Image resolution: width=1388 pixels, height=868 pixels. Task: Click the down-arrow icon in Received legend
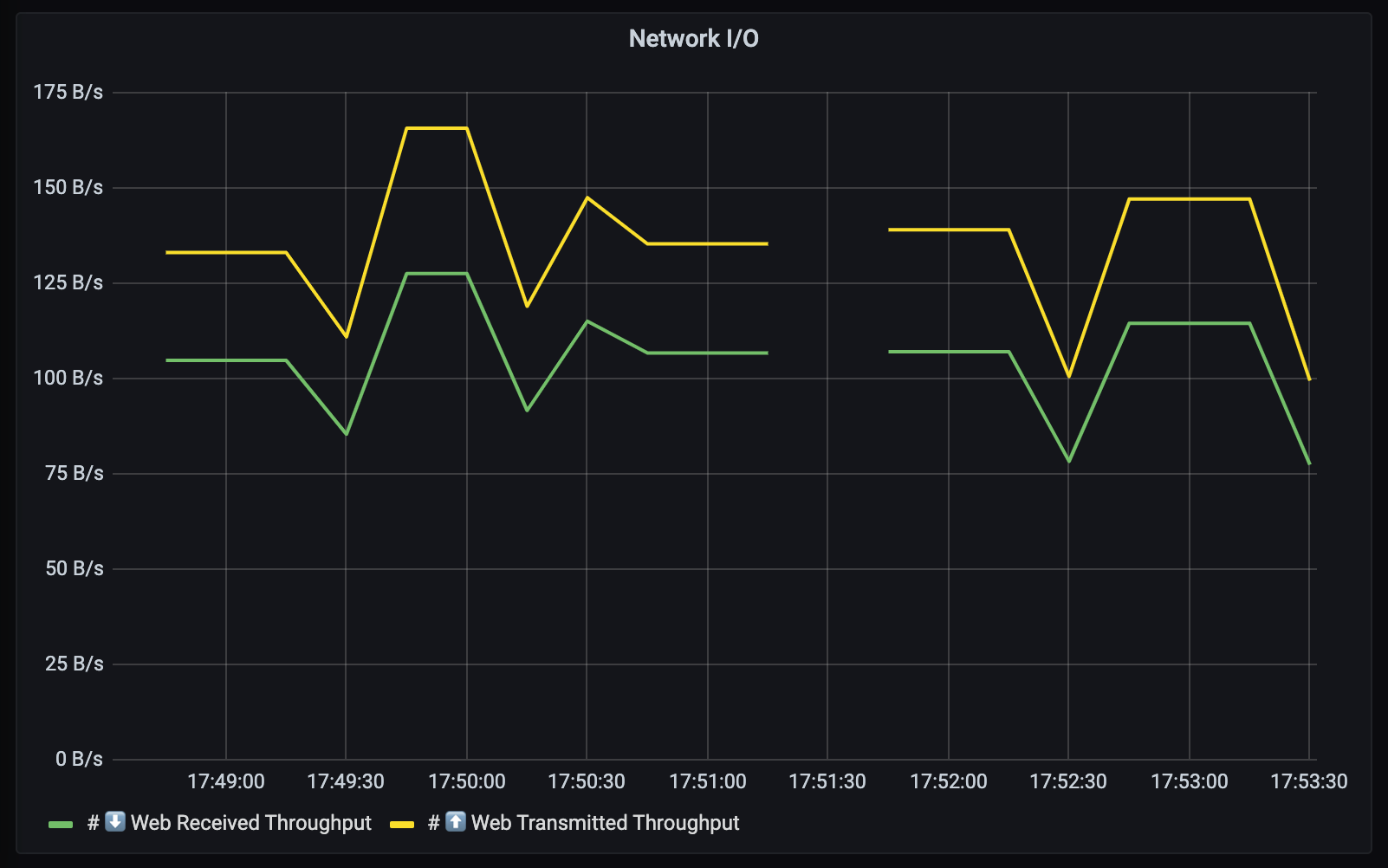[x=115, y=822]
